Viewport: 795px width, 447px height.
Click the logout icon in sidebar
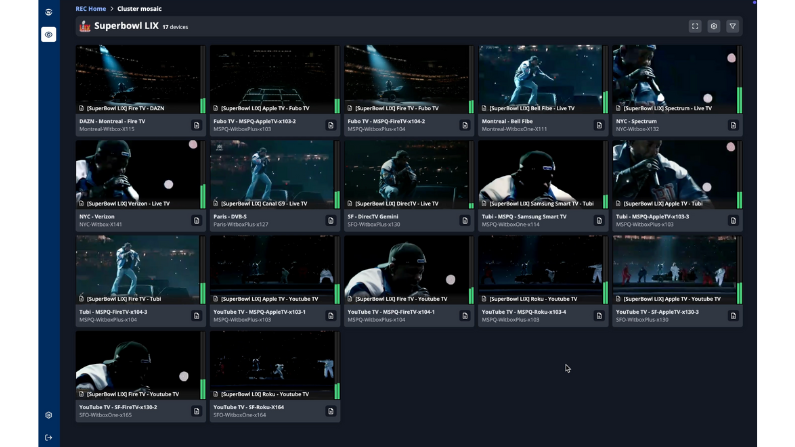pos(49,437)
